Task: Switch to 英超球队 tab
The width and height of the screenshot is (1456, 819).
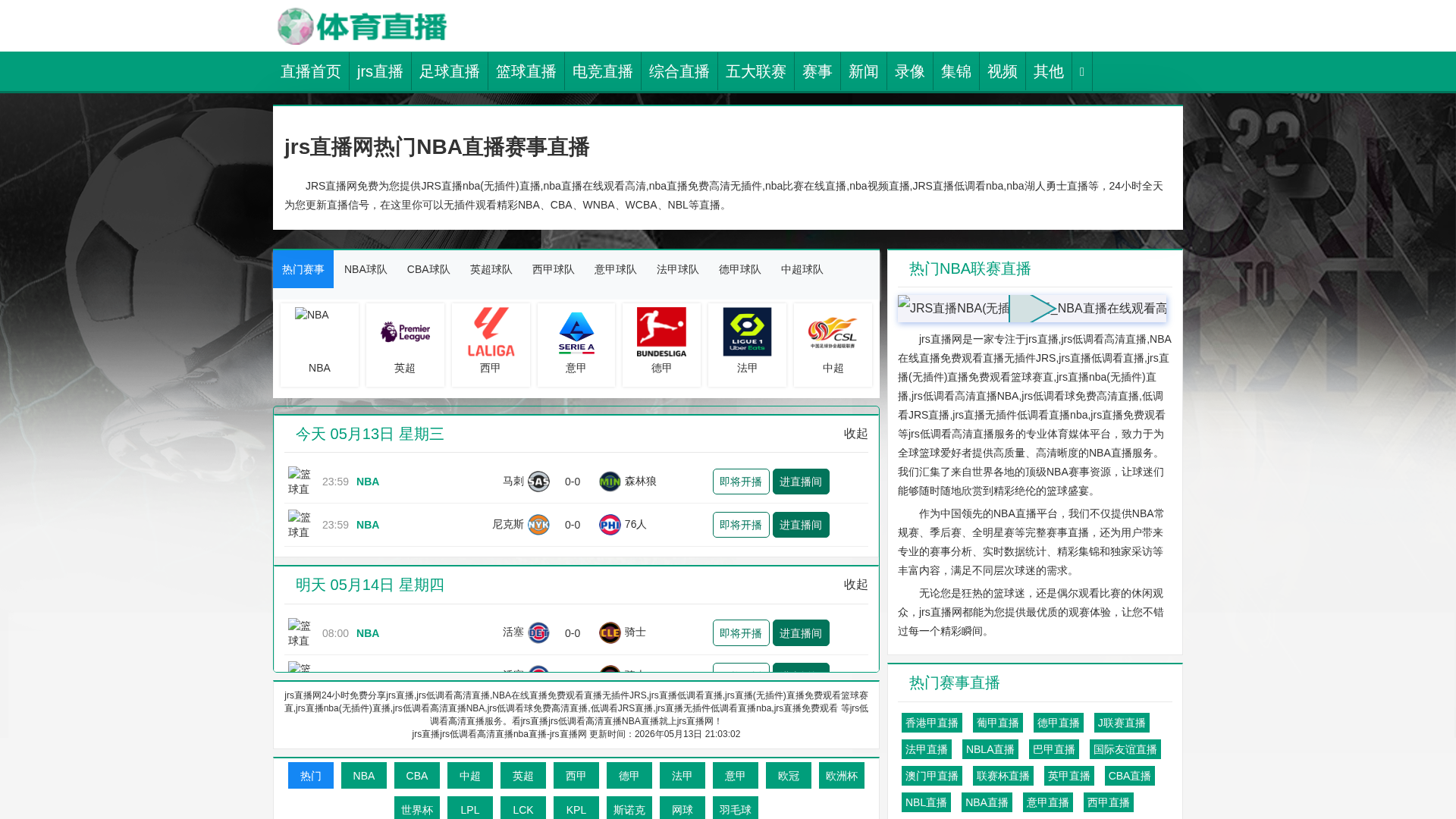Action: click(491, 269)
